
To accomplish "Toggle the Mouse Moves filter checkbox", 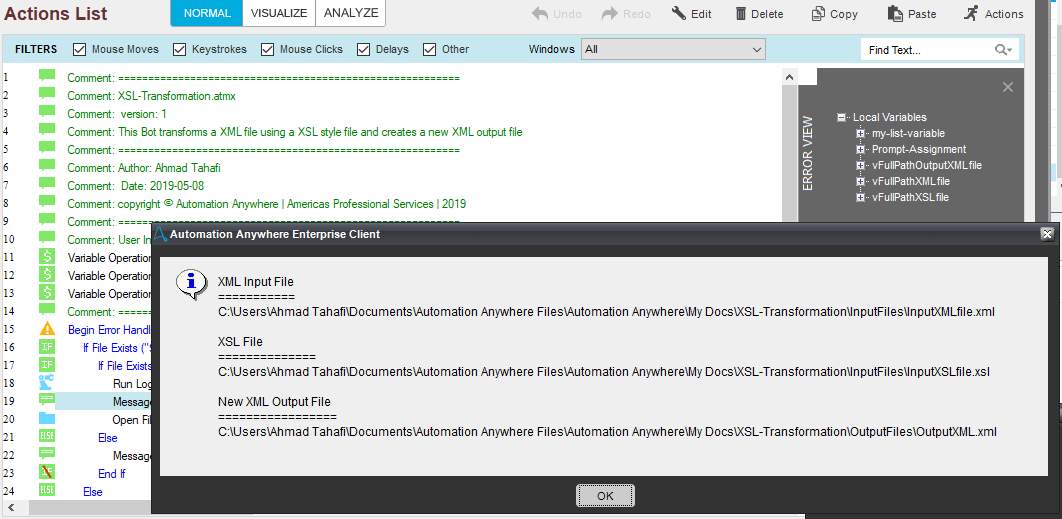I will (x=79, y=49).
